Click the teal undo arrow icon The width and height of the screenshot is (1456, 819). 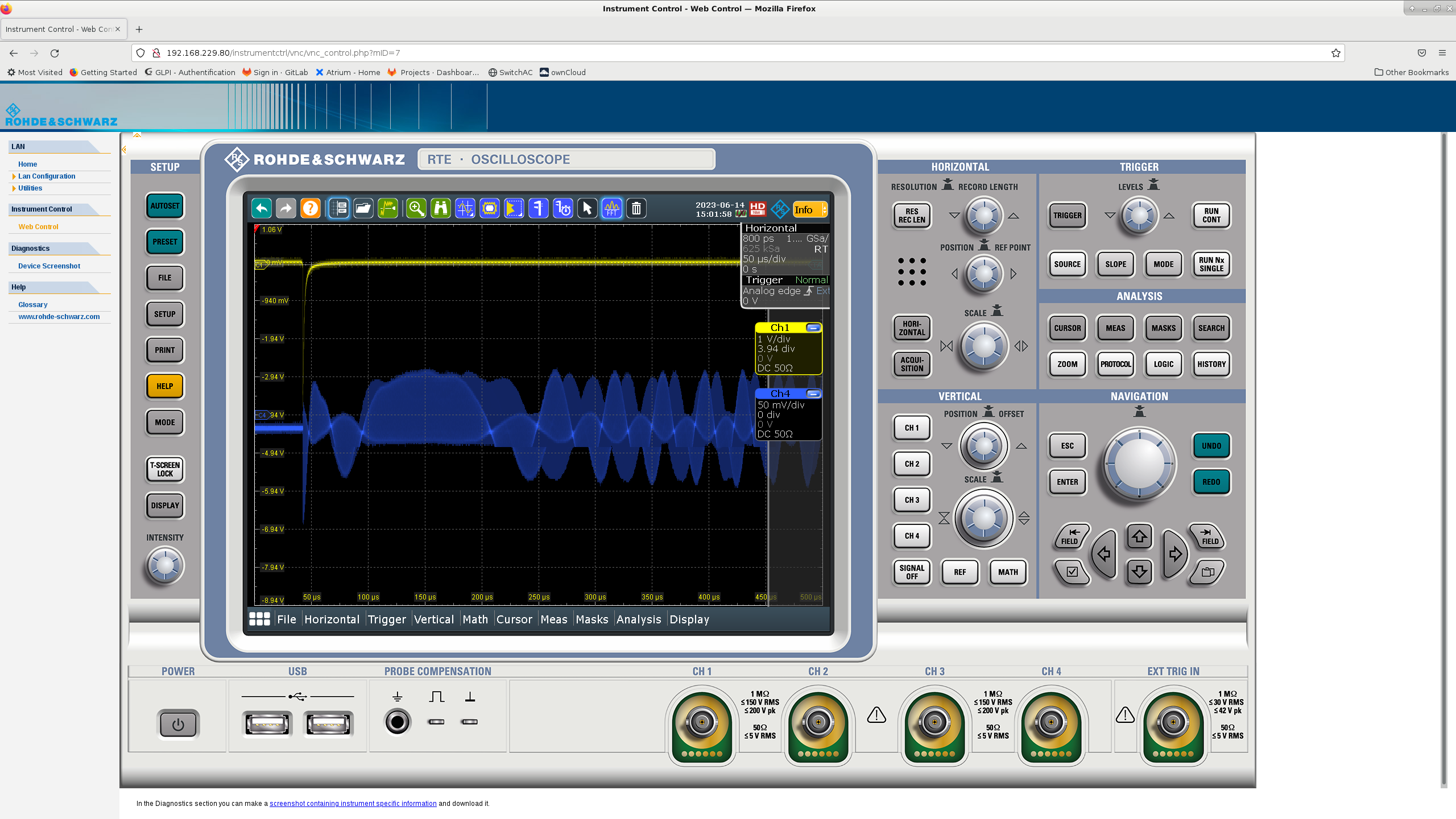tap(262, 208)
